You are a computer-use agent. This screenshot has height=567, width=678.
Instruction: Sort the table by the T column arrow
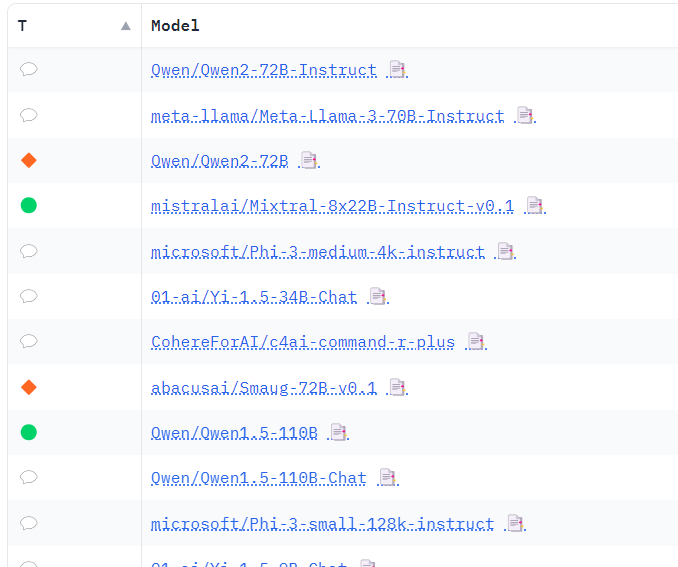click(126, 26)
